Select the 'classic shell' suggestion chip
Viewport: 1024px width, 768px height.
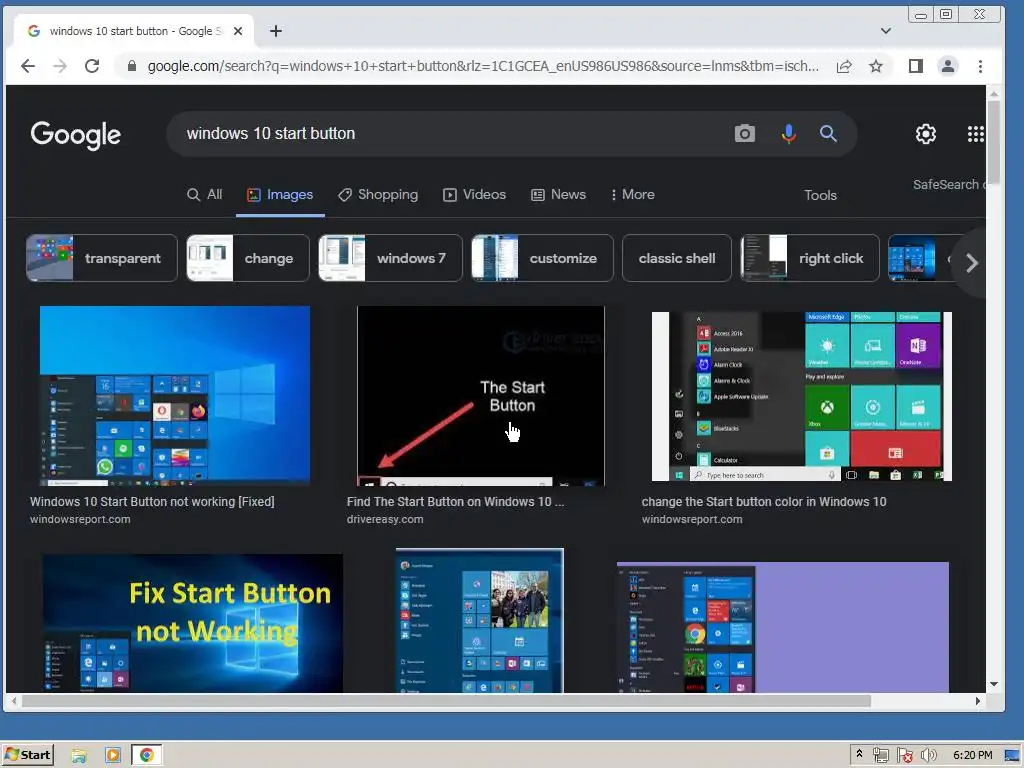[677, 258]
